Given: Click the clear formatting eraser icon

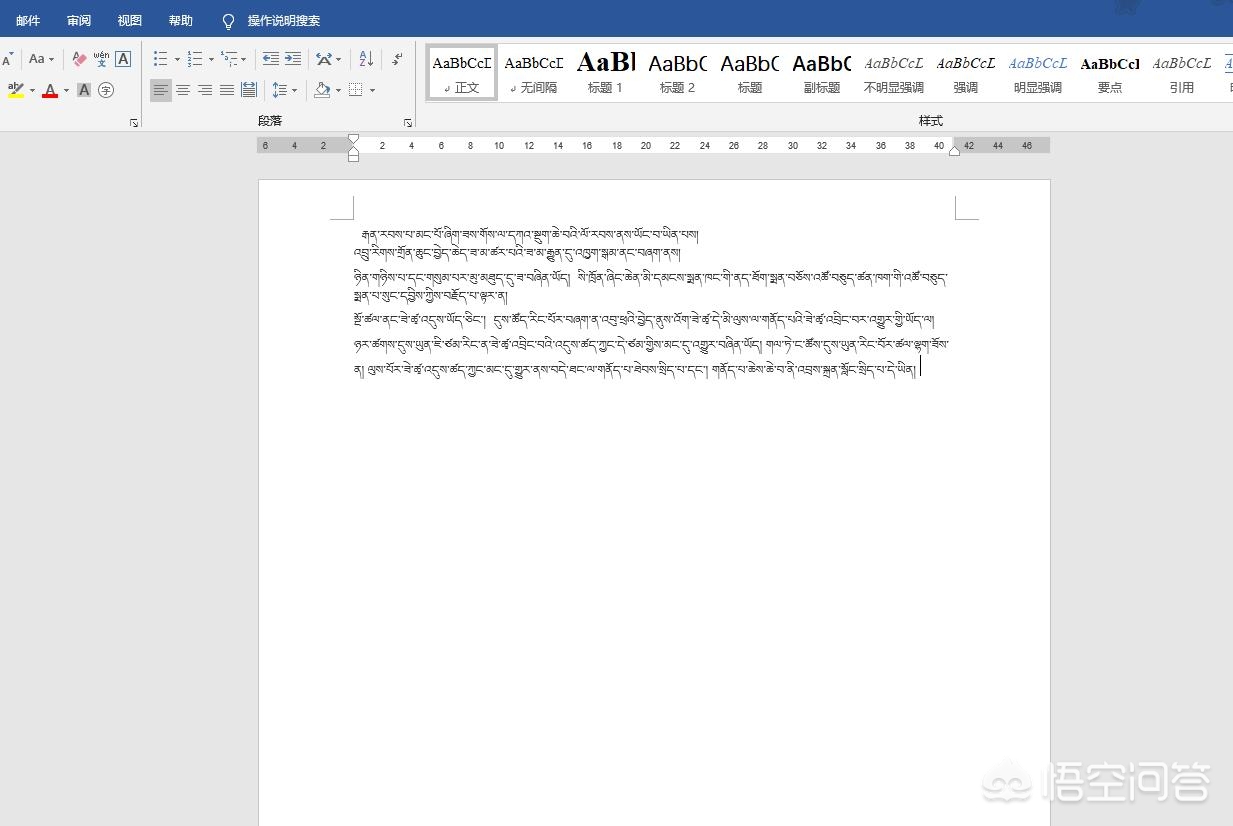Looking at the screenshot, I should 79,59.
